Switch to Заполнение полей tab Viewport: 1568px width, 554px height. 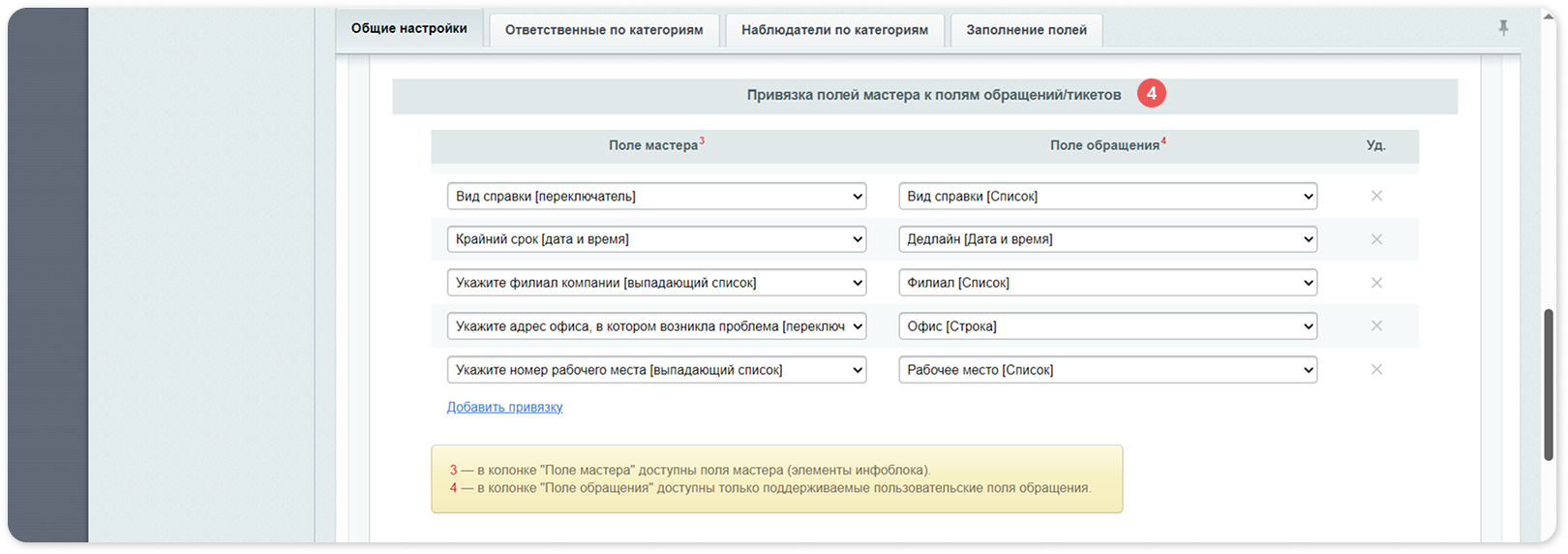[x=1026, y=30]
